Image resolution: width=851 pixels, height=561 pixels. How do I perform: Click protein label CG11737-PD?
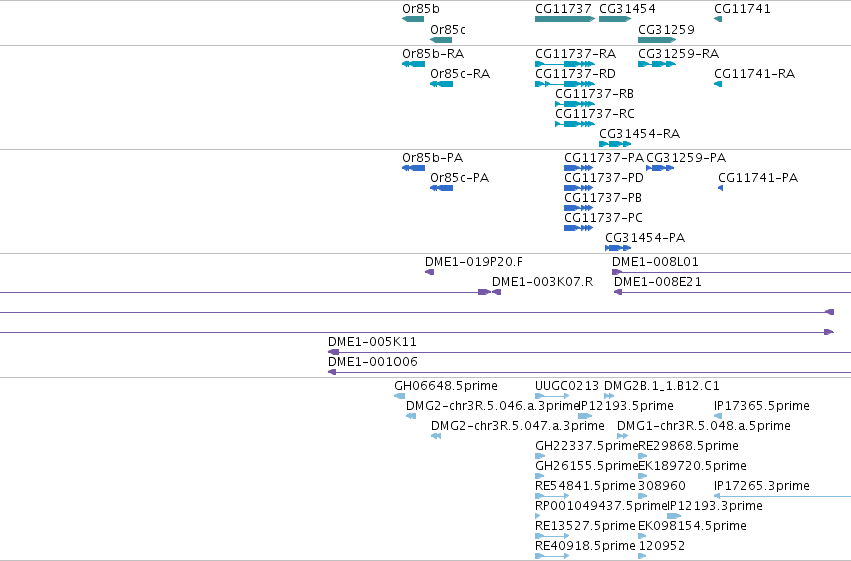(604, 178)
